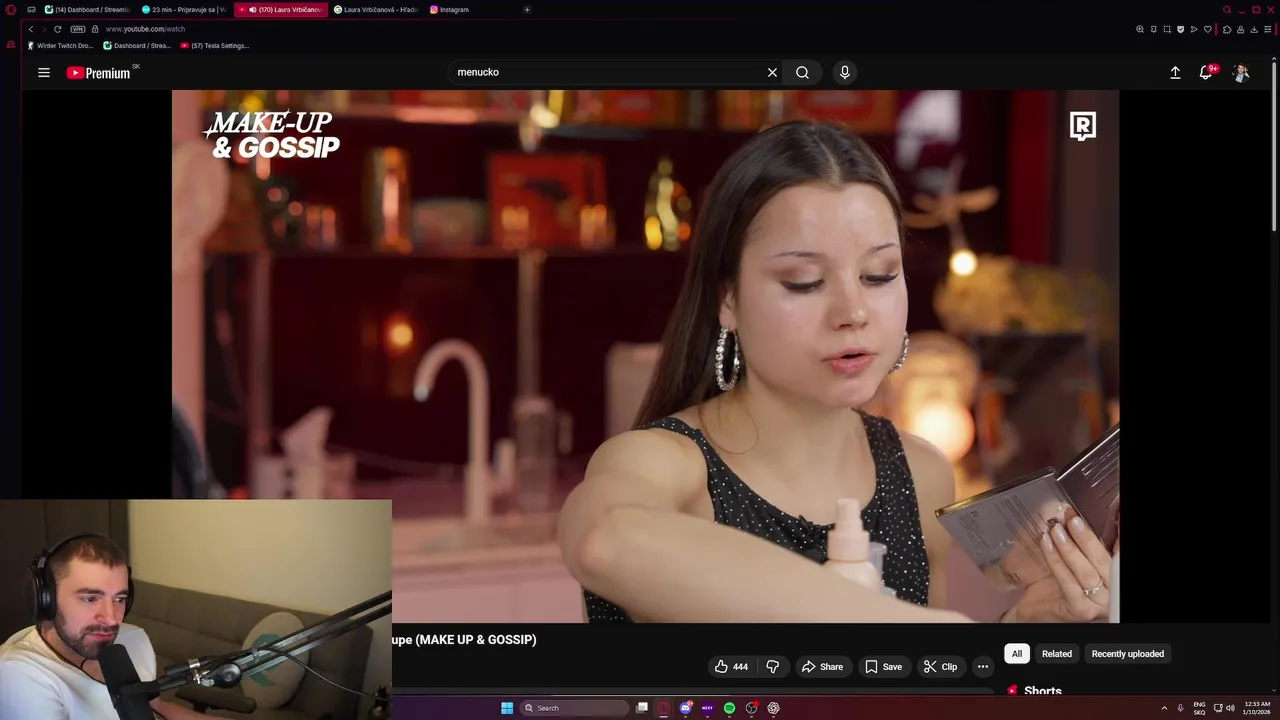The width and height of the screenshot is (1280, 720).
Task: Like the video showing 444 likes
Action: coord(731,667)
